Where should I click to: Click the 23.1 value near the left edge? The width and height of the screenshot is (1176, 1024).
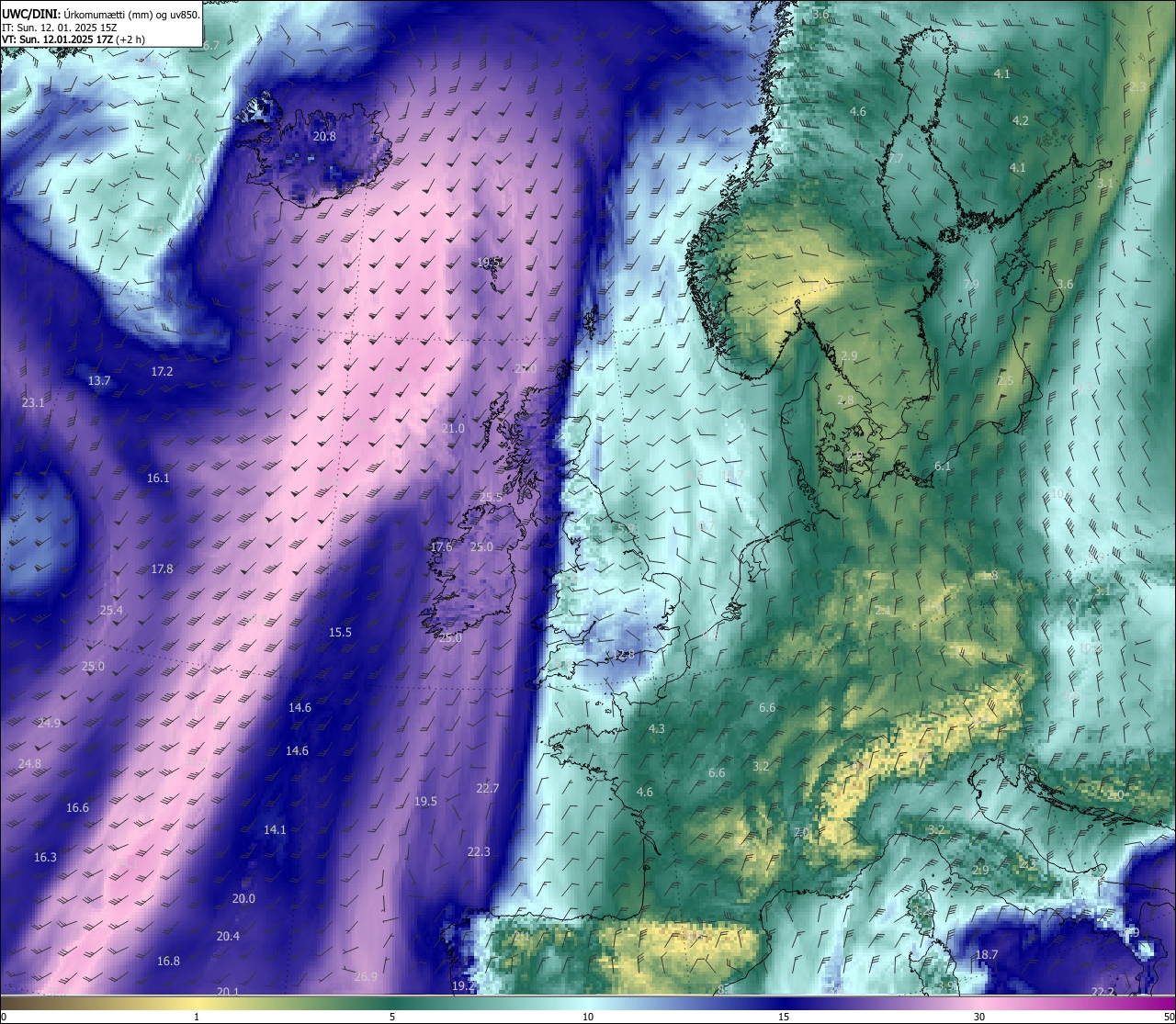33,403
